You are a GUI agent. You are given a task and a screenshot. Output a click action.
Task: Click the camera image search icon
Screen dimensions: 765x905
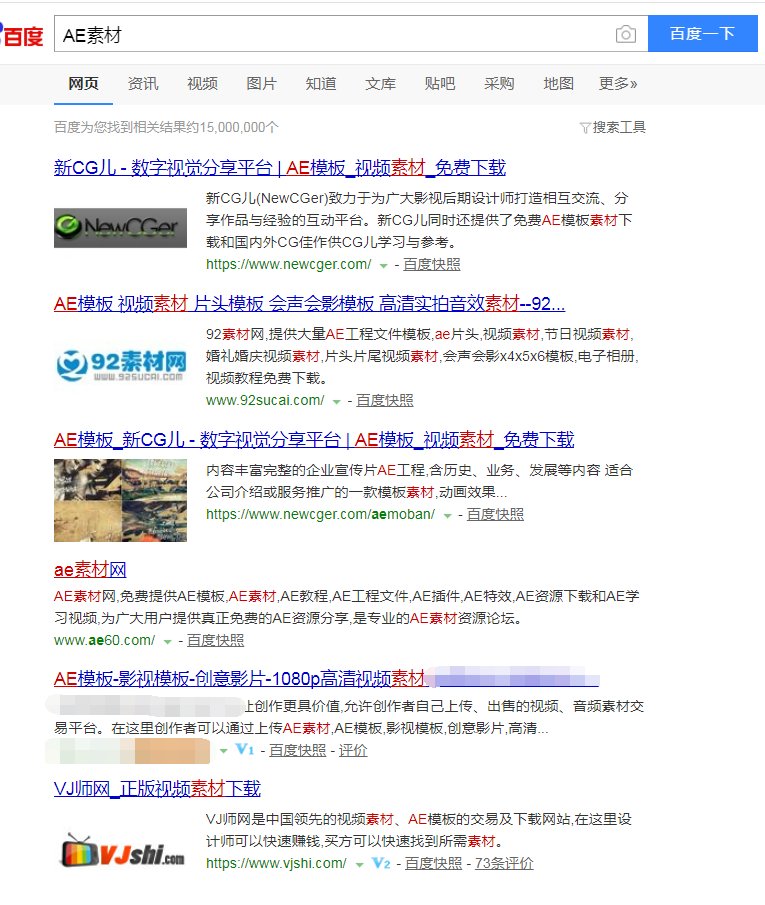626,35
